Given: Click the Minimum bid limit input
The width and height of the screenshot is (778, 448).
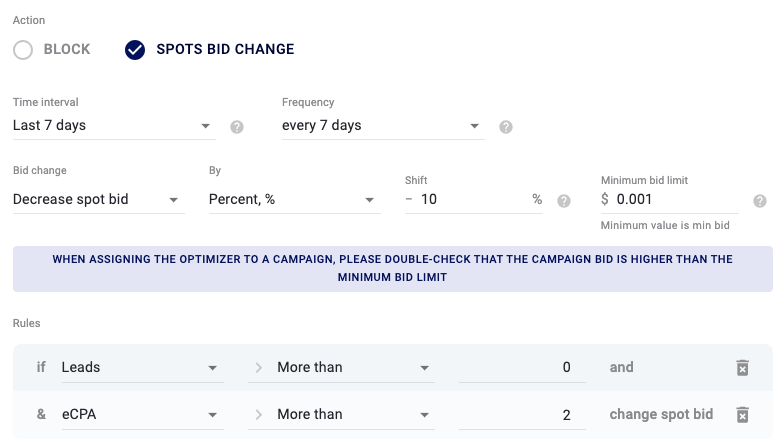Looking at the screenshot, I should [x=670, y=199].
